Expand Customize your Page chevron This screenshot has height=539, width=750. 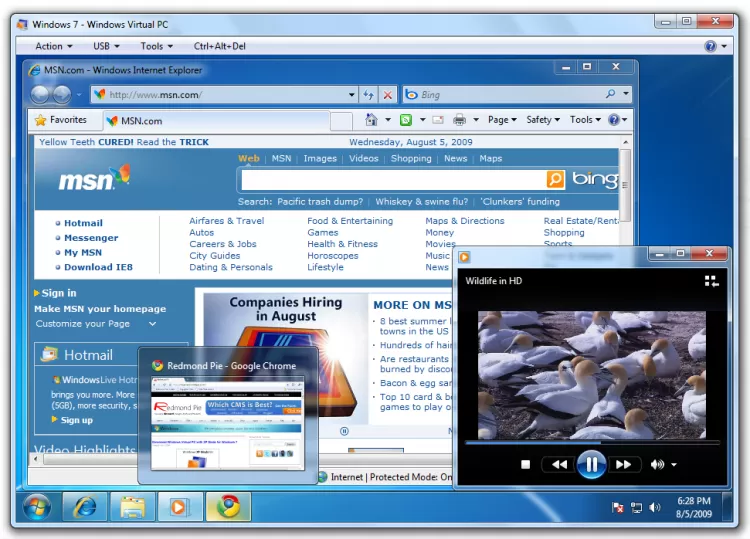coord(152,324)
